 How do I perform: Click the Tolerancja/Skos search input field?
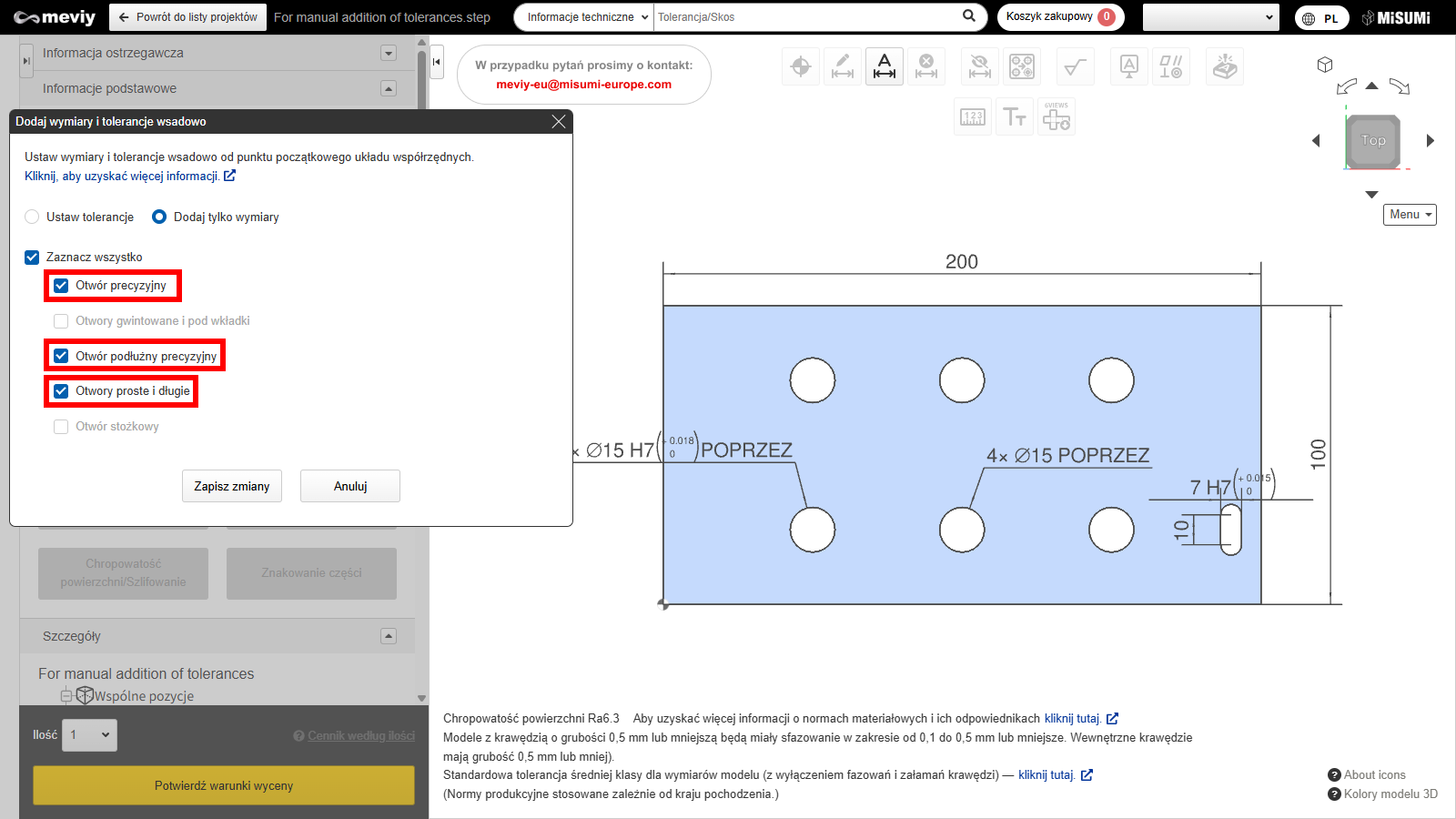click(805, 17)
